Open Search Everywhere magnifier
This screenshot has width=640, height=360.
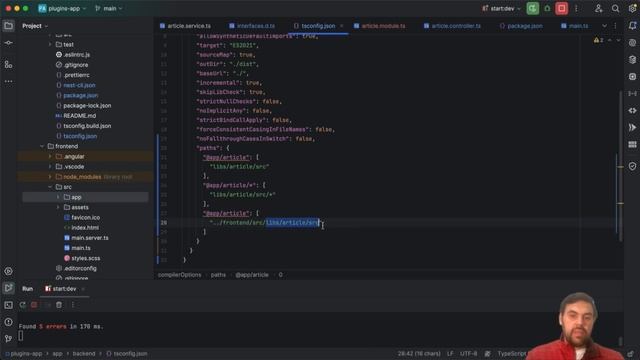tap(615, 8)
